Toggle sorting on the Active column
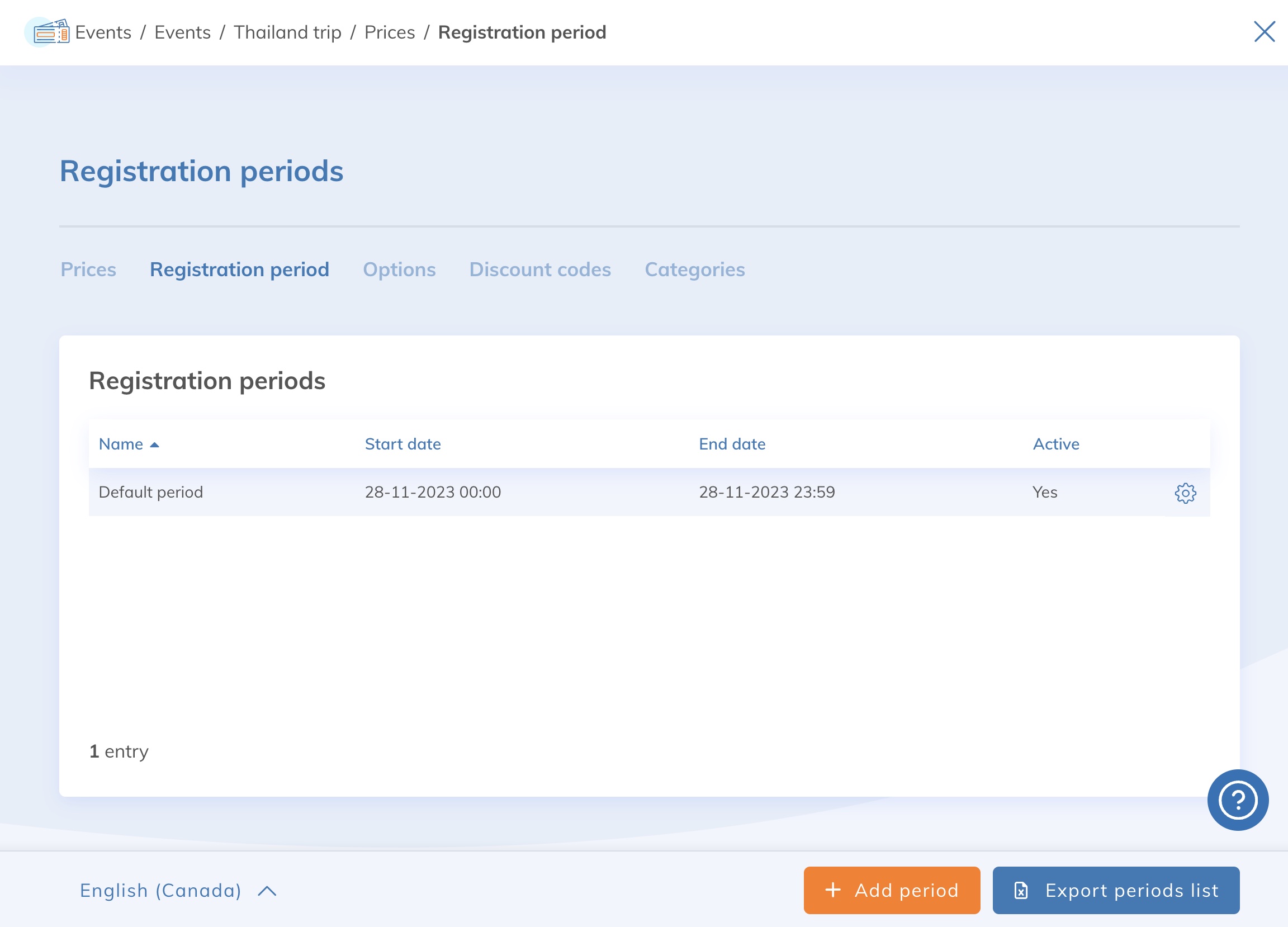 (1056, 443)
